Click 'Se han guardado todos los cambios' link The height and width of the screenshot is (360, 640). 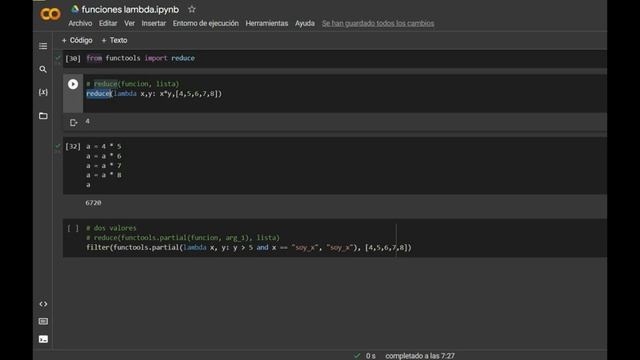[x=378, y=23]
